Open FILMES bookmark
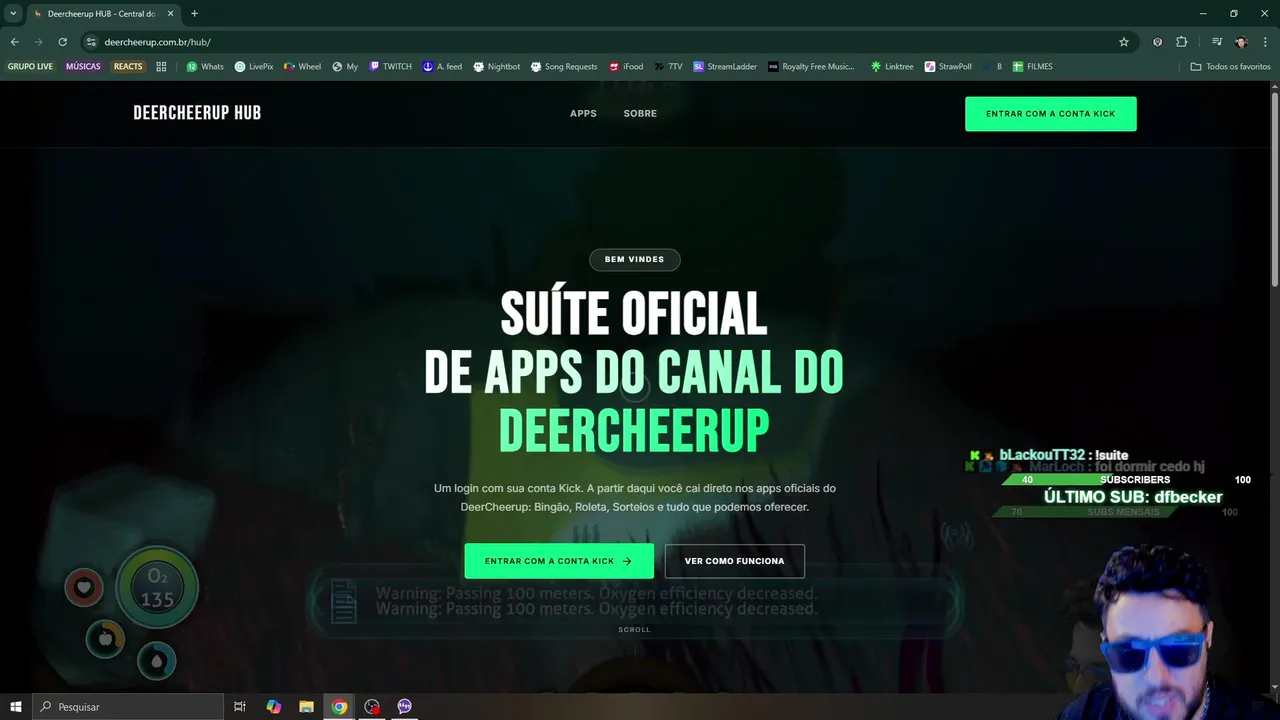 tap(1032, 67)
